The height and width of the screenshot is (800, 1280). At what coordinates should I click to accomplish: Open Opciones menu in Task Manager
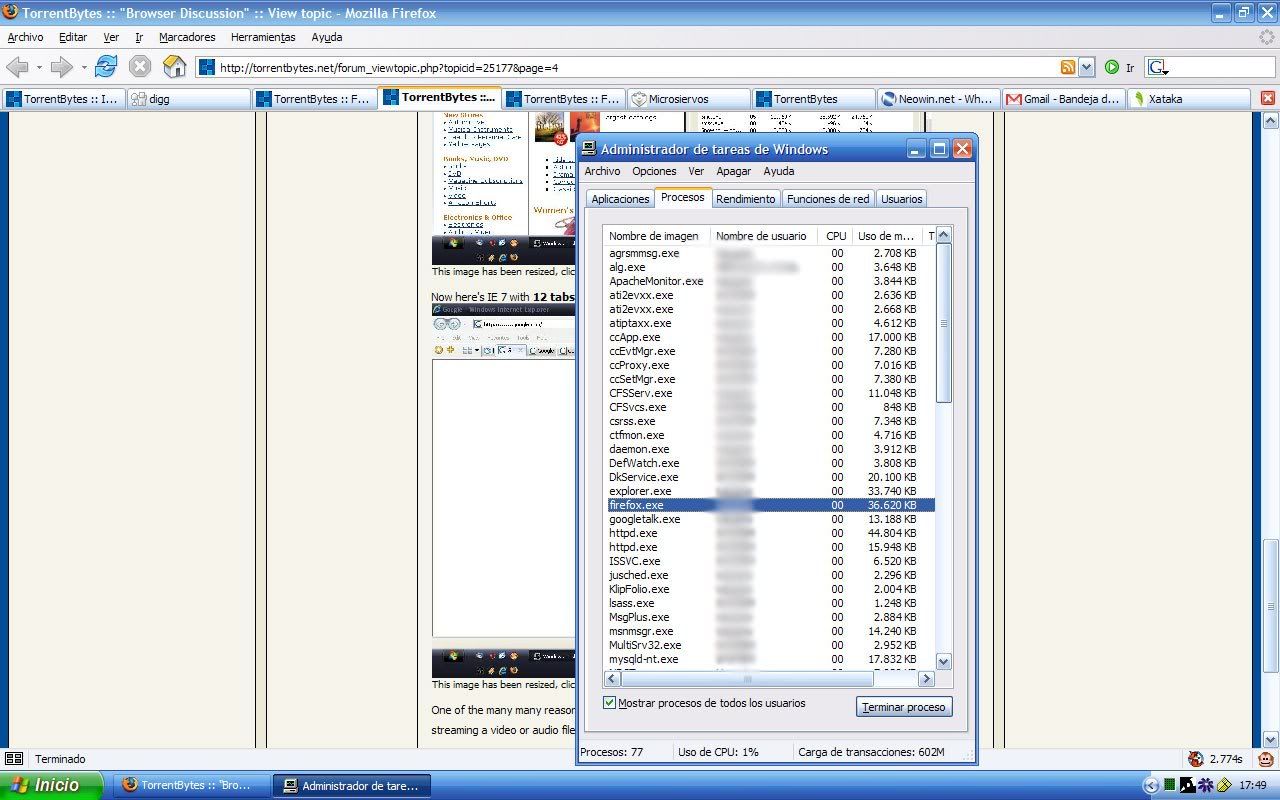click(x=654, y=171)
